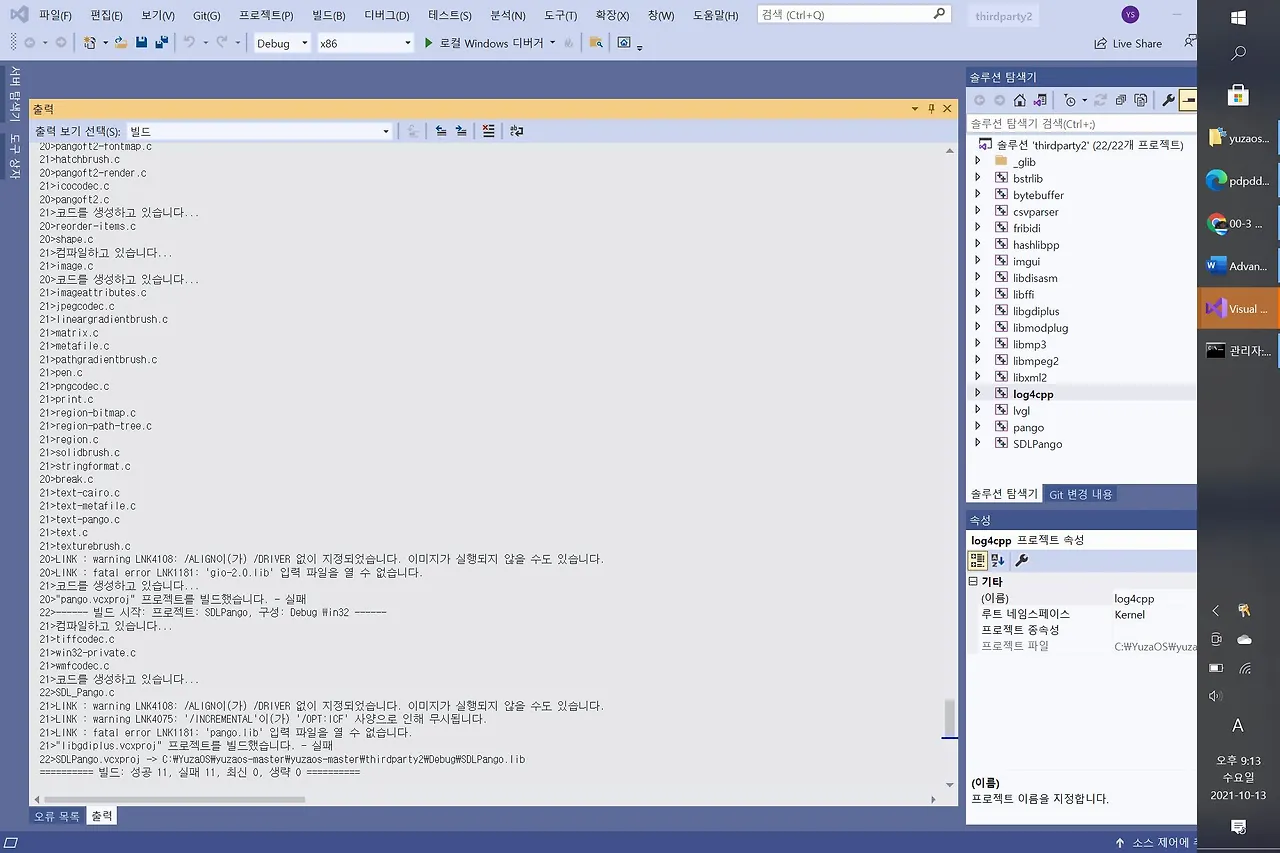
Task: Click the 루트 네임스페이스 property value Kernel
Action: click(1130, 614)
